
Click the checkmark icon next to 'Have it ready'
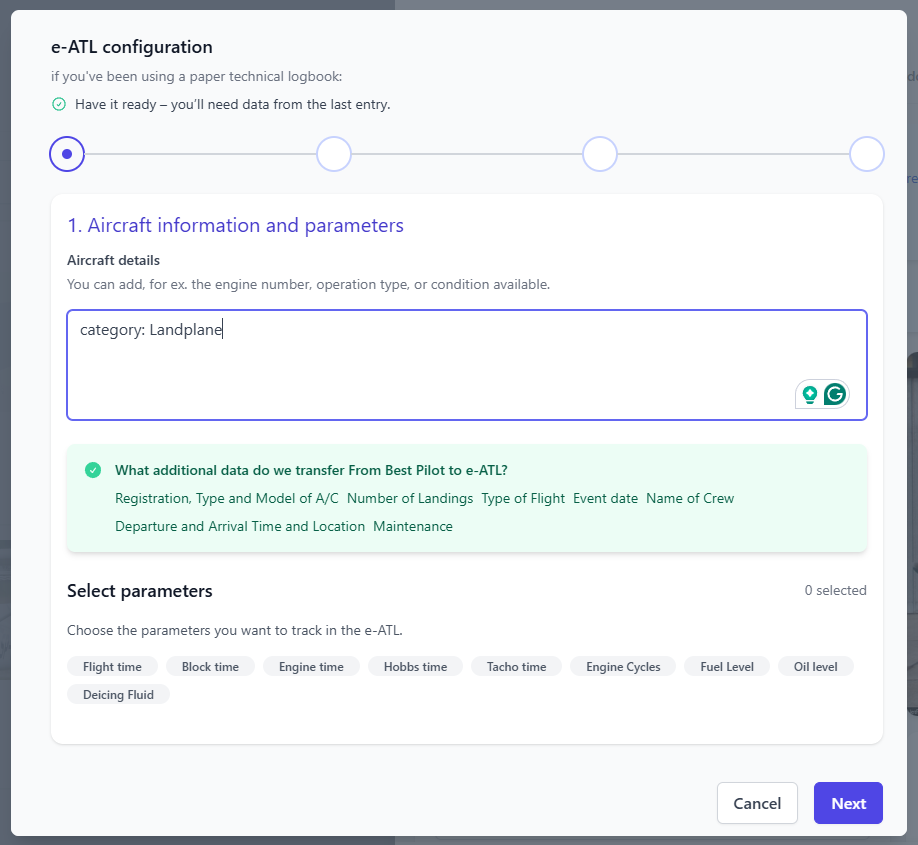pyautogui.click(x=59, y=104)
